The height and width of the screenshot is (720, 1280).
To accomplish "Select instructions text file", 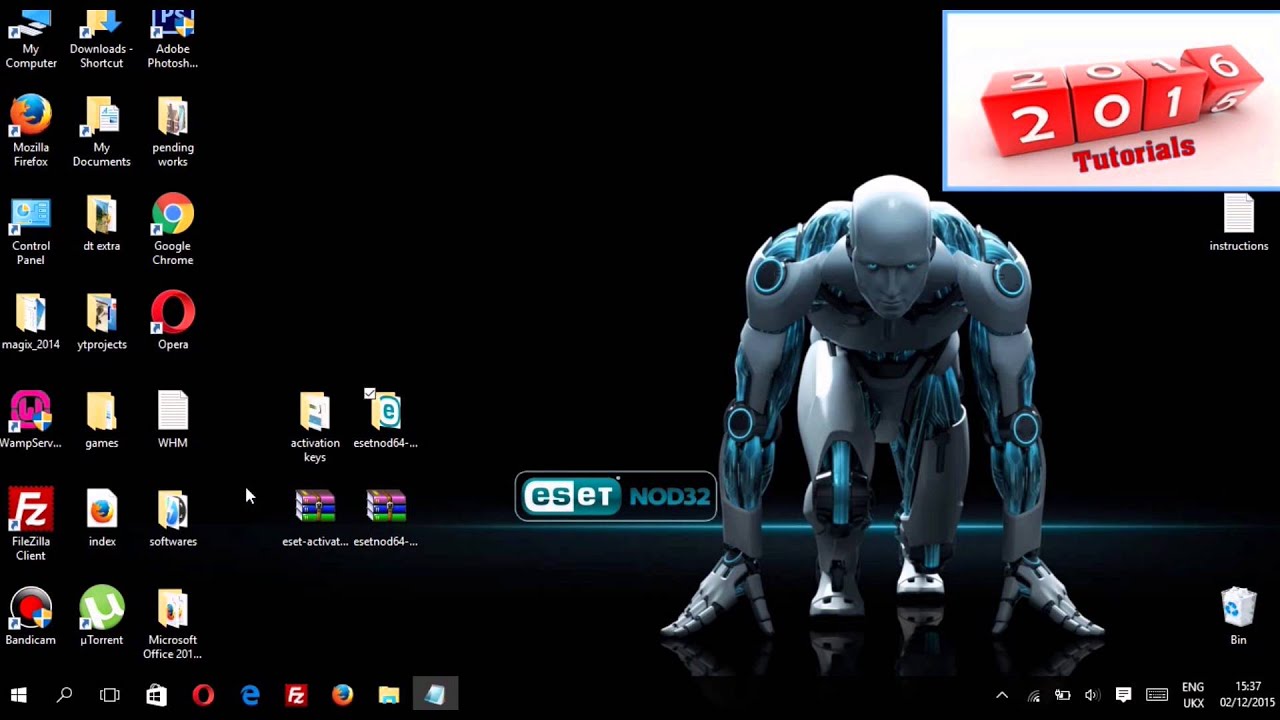I will [x=1239, y=223].
